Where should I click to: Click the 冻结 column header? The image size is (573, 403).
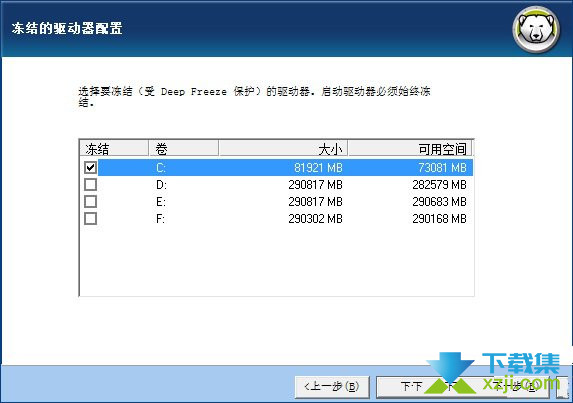(114, 149)
